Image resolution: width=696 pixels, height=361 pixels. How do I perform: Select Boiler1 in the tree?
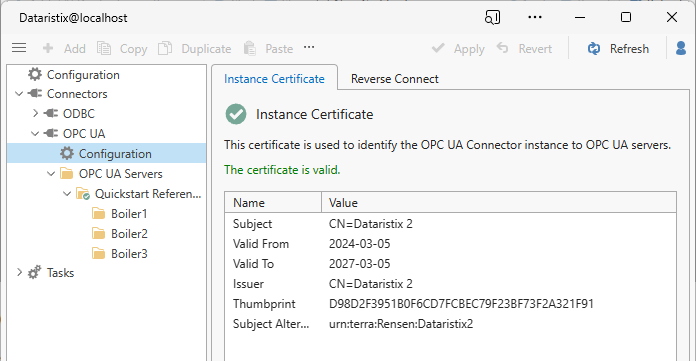coord(129,214)
